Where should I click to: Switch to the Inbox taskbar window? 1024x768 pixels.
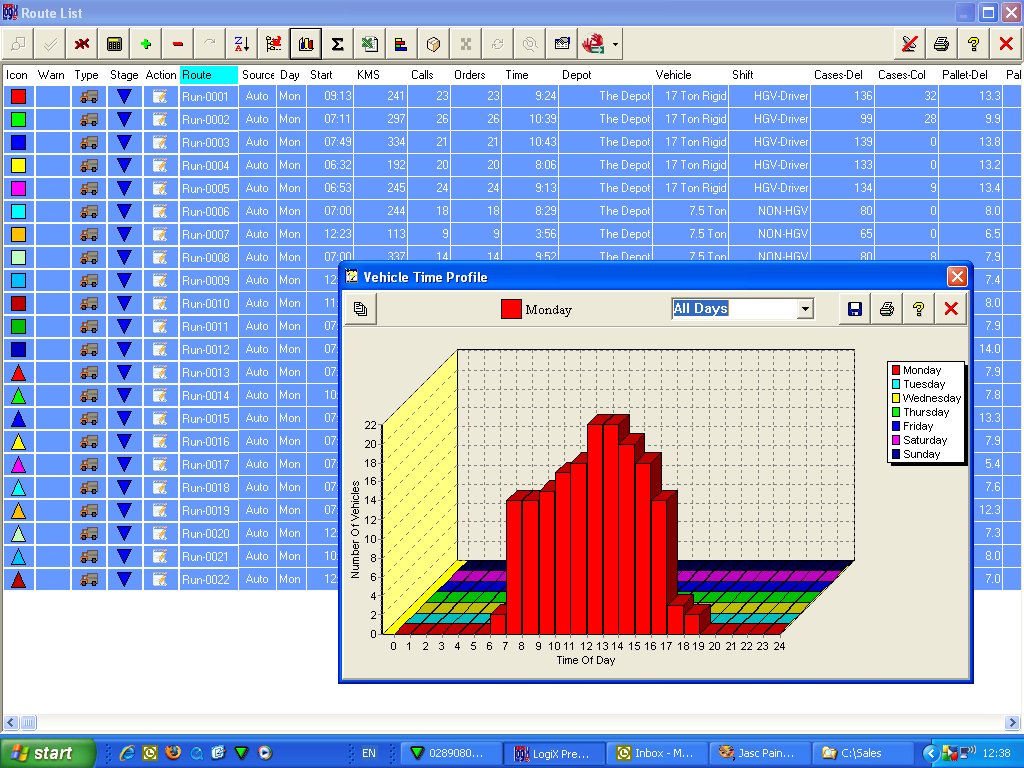pyautogui.click(x=655, y=753)
